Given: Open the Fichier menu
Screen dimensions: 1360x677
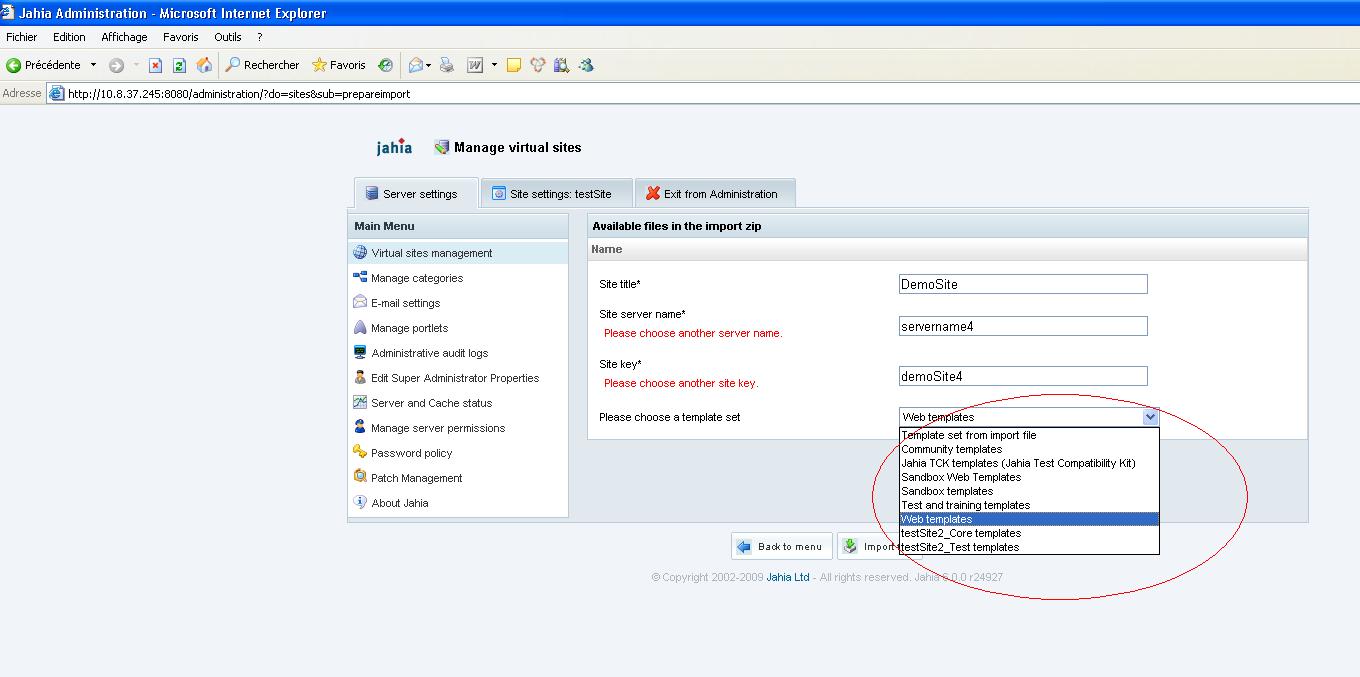Looking at the screenshot, I should [22, 37].
